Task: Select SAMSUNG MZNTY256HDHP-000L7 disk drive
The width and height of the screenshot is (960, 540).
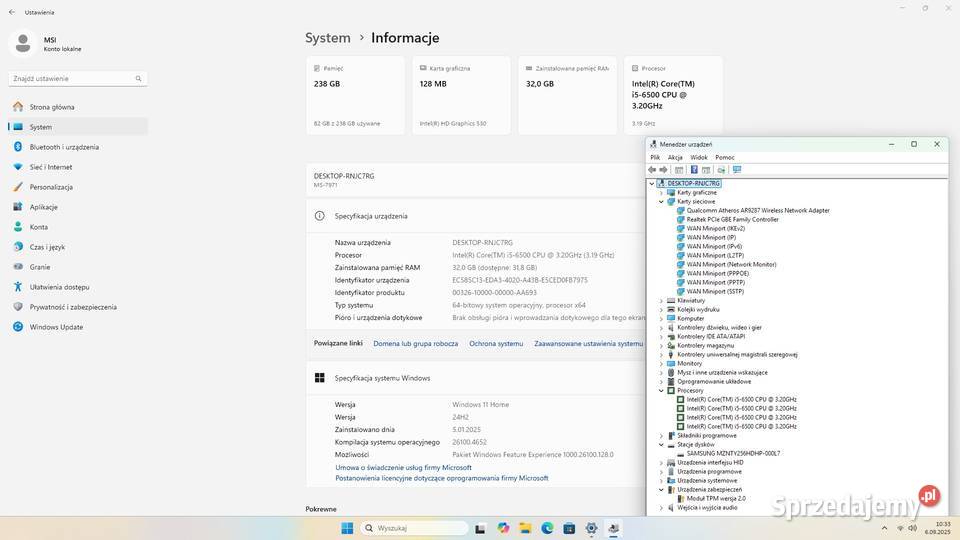Action: (733, 454)
